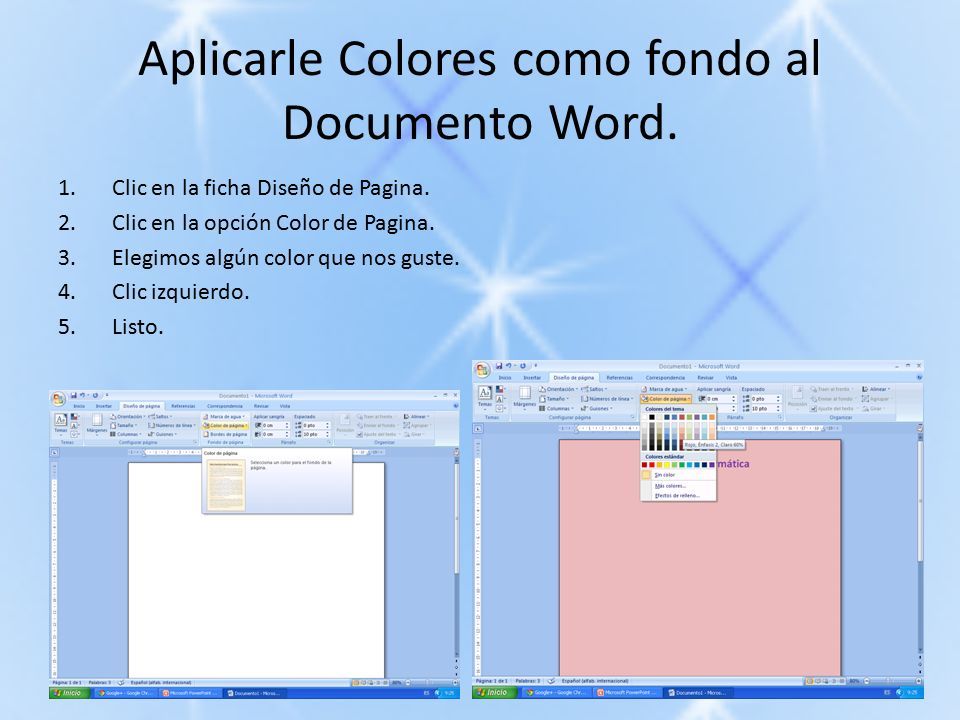Click tab selector beside ruler, pink-page window
The height and width of the screenshot is (720, 960).
pos(478,429)
